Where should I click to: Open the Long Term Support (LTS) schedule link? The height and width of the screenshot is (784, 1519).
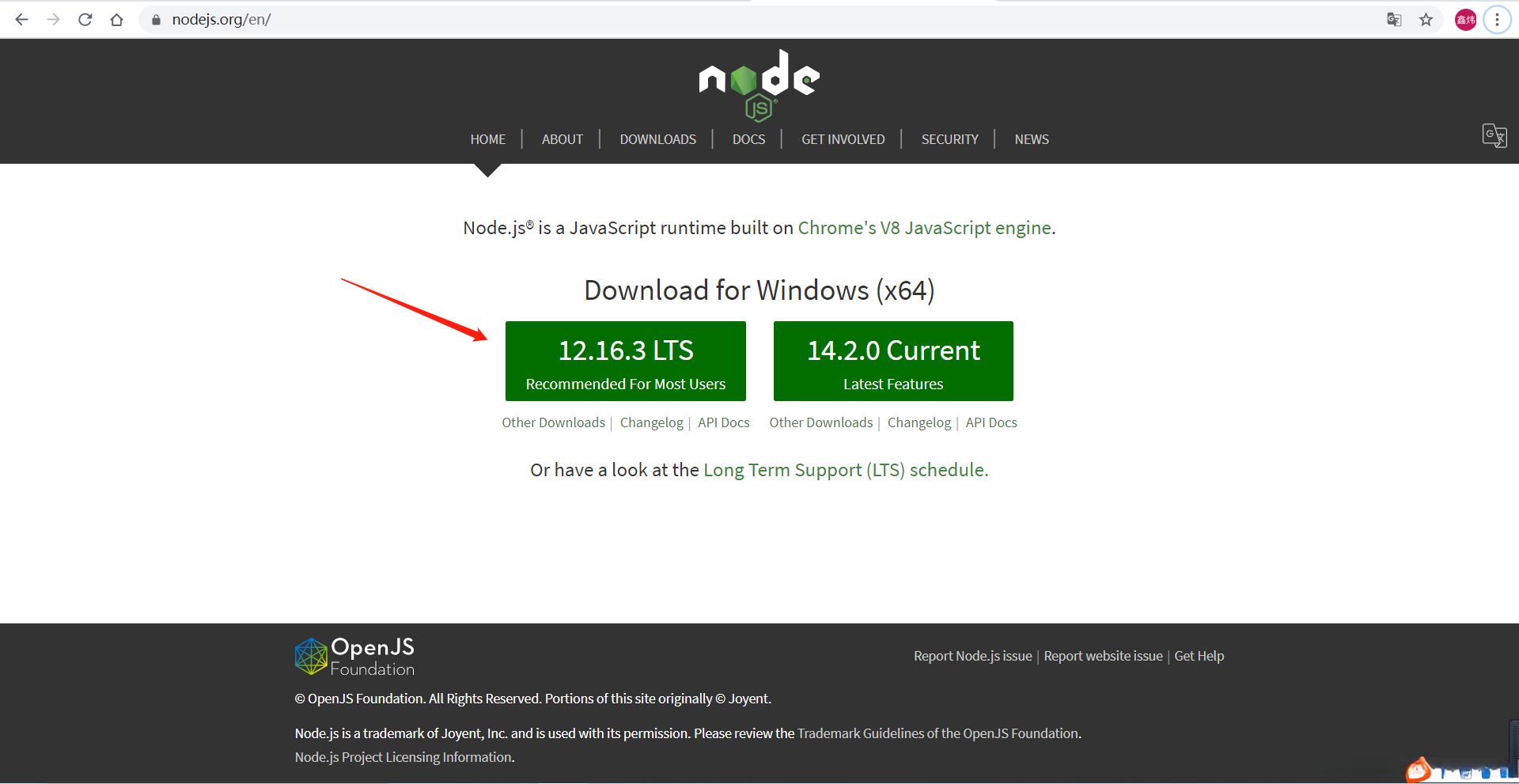(x=844, y=470)
